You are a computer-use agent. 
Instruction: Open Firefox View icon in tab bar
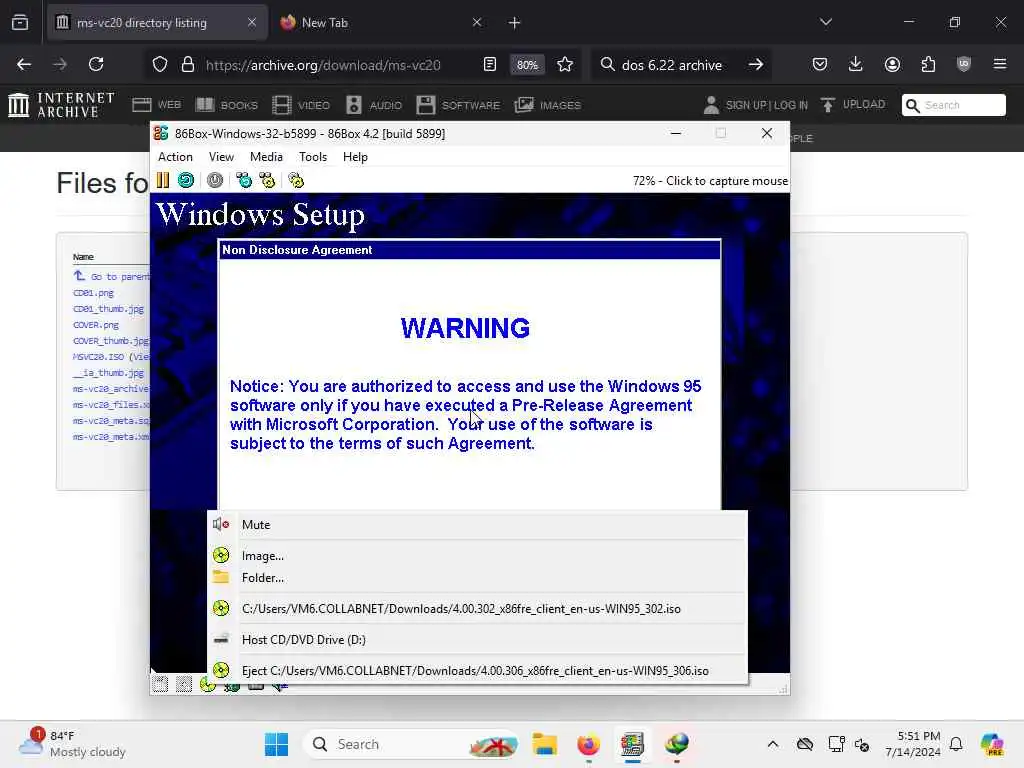tap(20, 23)
